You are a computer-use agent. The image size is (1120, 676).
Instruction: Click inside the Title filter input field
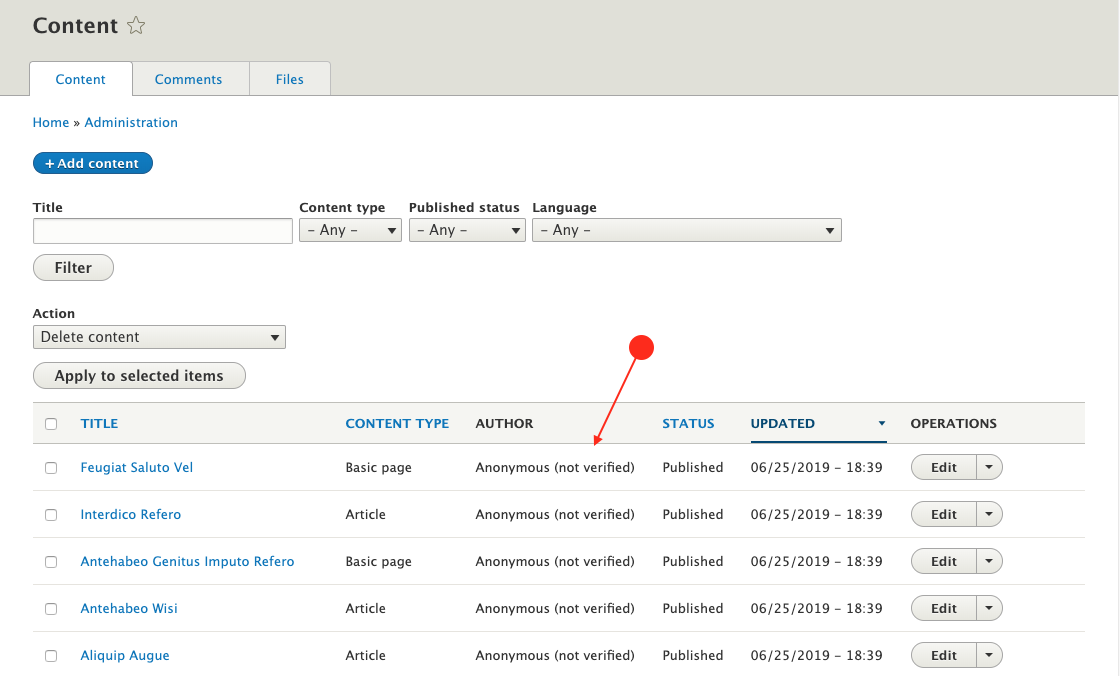click(x=162, y=230)
